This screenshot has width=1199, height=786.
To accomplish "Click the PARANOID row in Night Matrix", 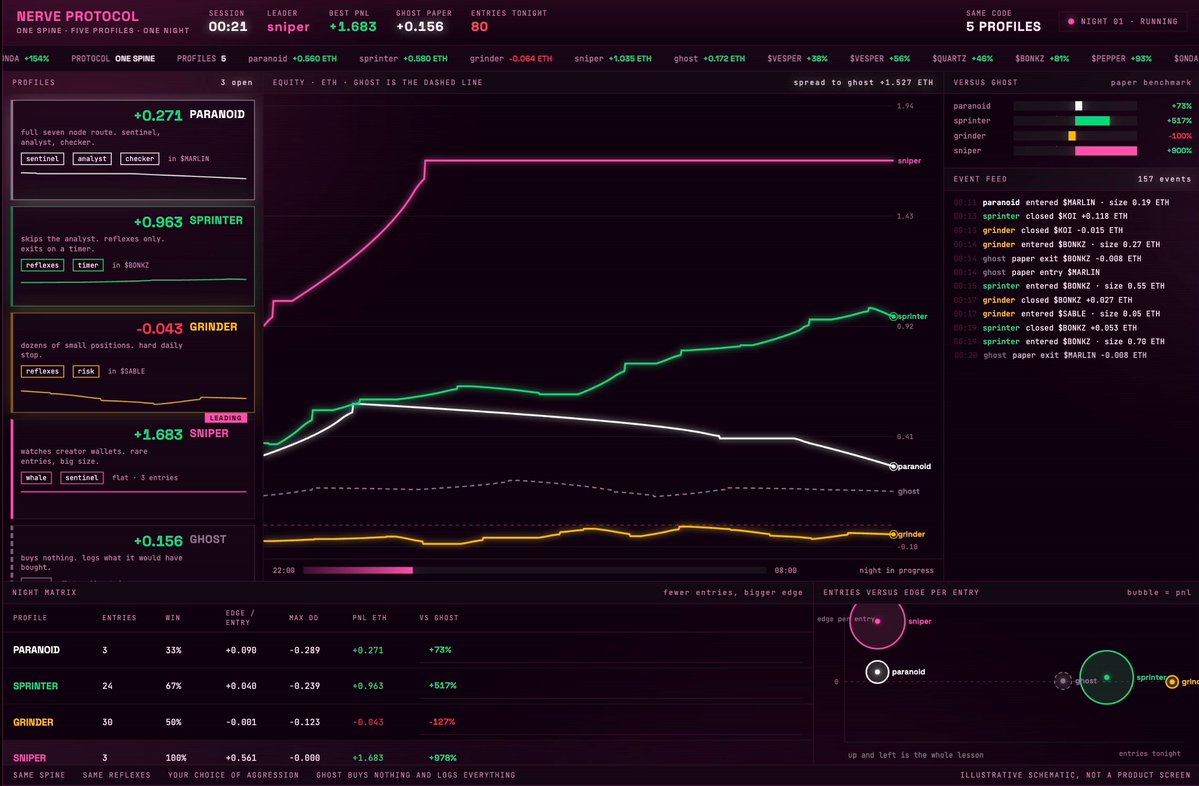I will point(408,650).
